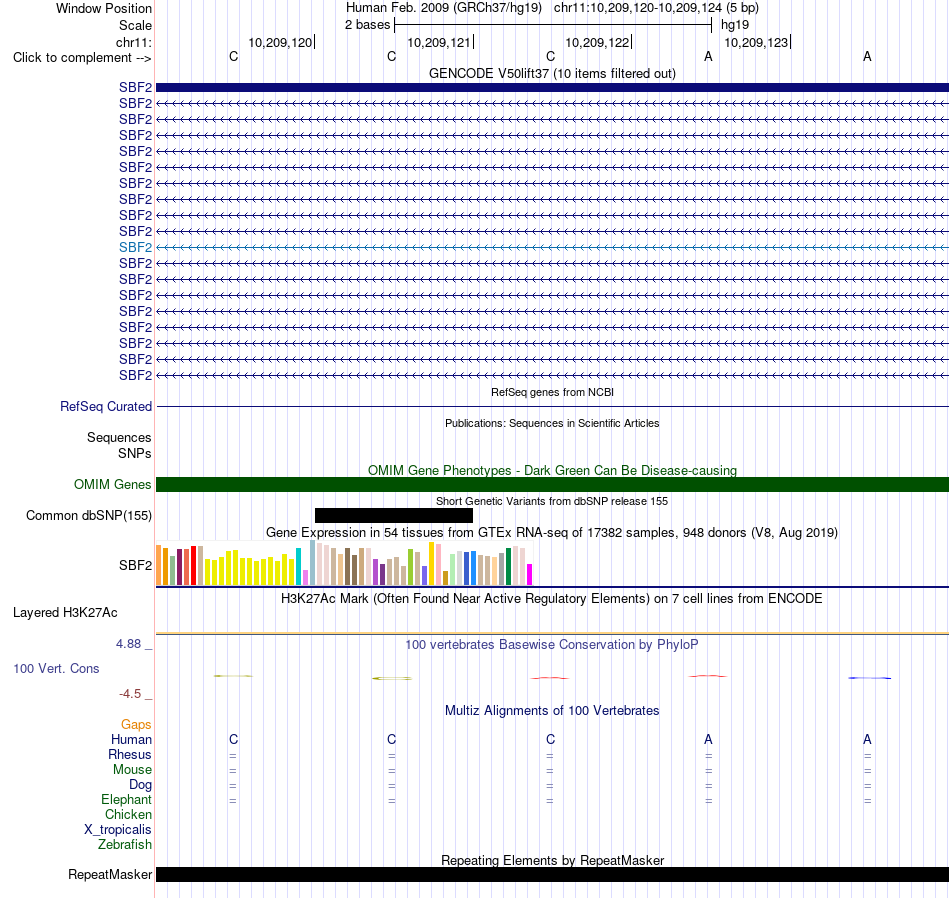
Task: Open '100 vertebrates Basewise Conservation by PhyloP' title
Action: [x=552, y=645]
